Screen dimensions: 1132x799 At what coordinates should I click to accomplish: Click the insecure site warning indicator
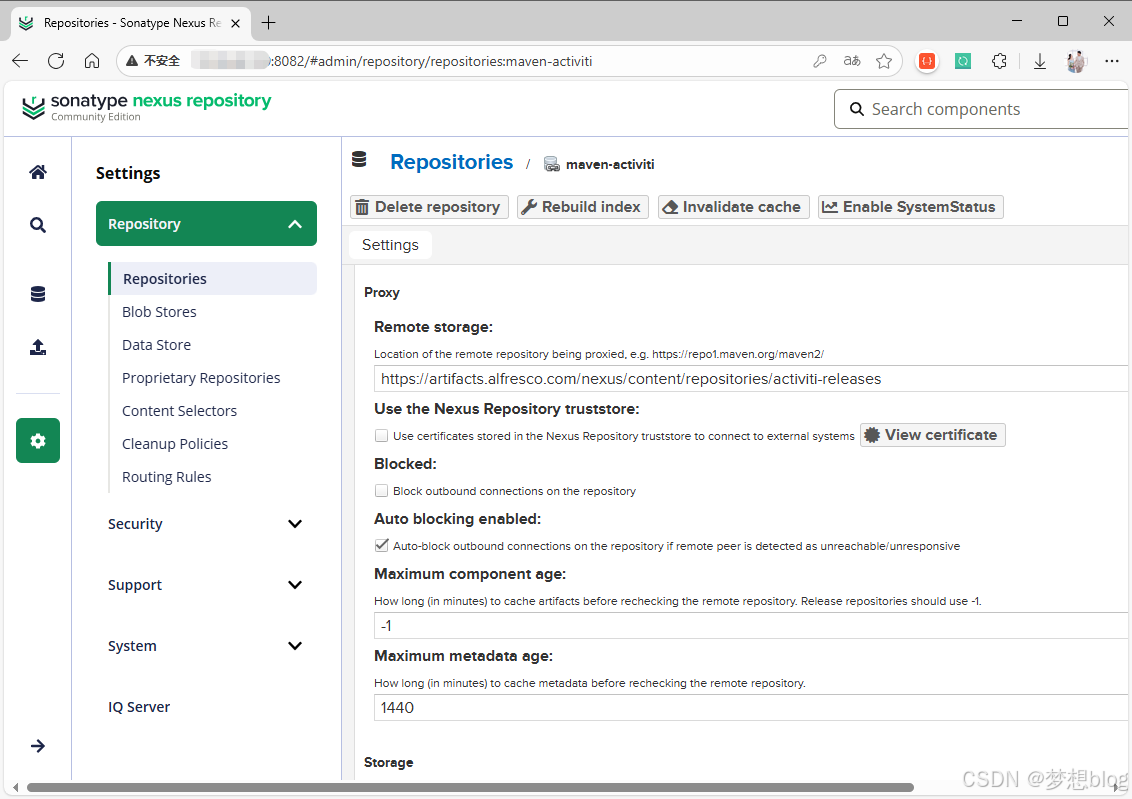pyautogui.click(x=153, y=61)
